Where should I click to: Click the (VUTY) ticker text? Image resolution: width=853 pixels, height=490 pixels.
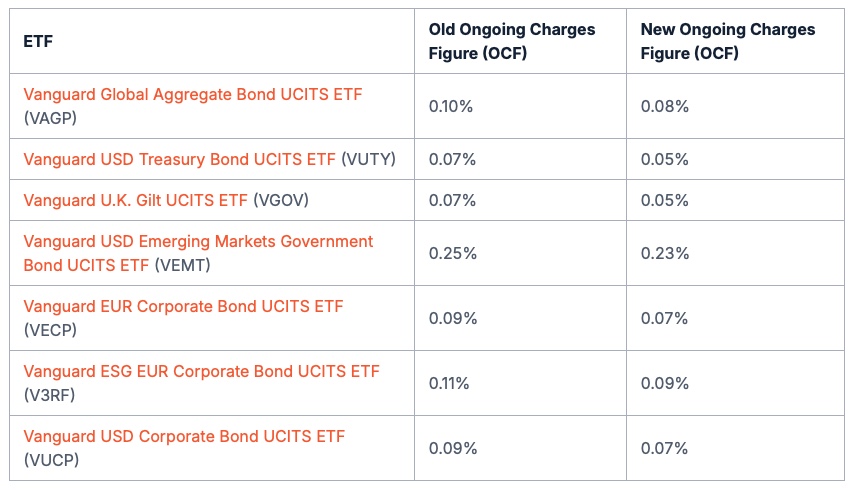pos(368,159)
